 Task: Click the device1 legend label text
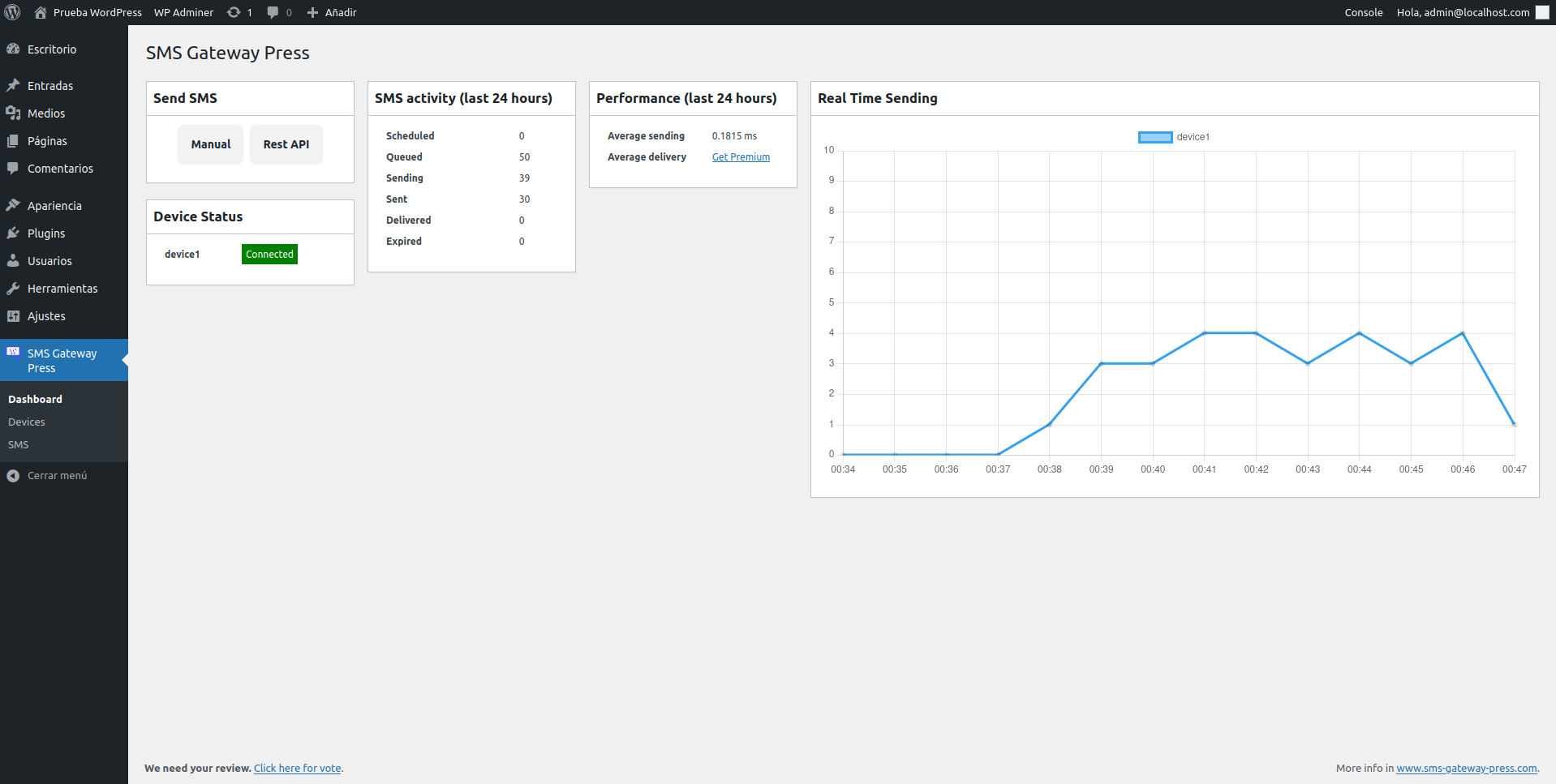pyautogui.click(x=1193, y=137)
